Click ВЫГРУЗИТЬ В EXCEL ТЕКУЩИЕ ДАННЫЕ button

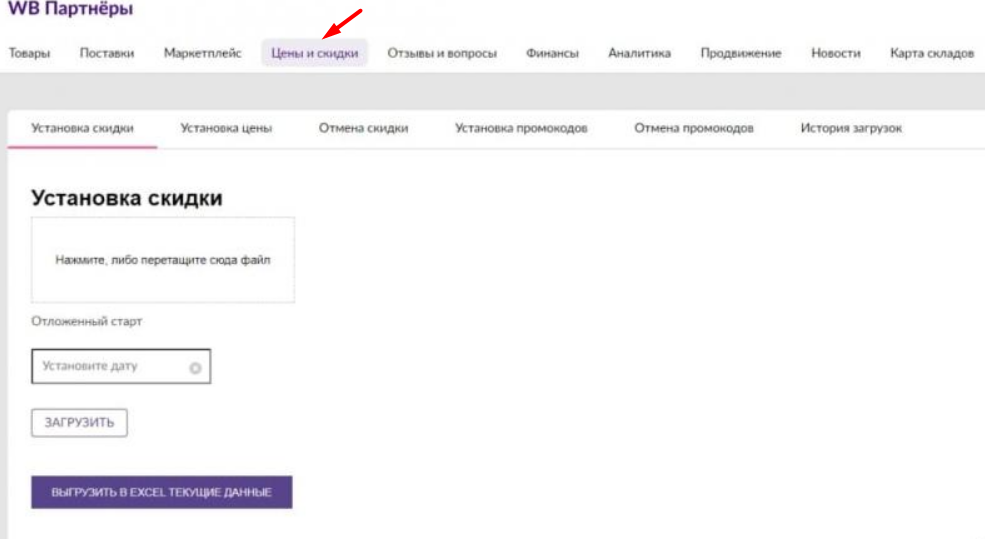pyautogui.click(x=161, y=492)
